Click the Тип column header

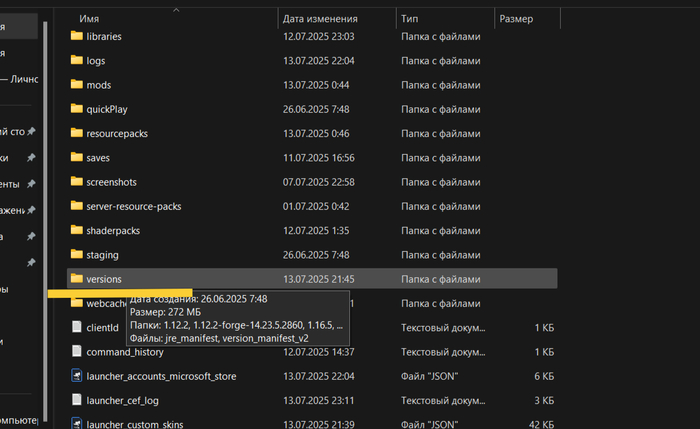pos(411,19)
